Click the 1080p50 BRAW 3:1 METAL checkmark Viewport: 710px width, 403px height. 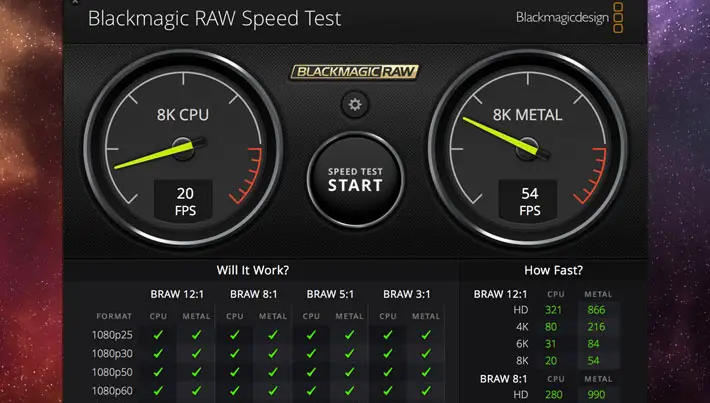(x=426, y=372)
